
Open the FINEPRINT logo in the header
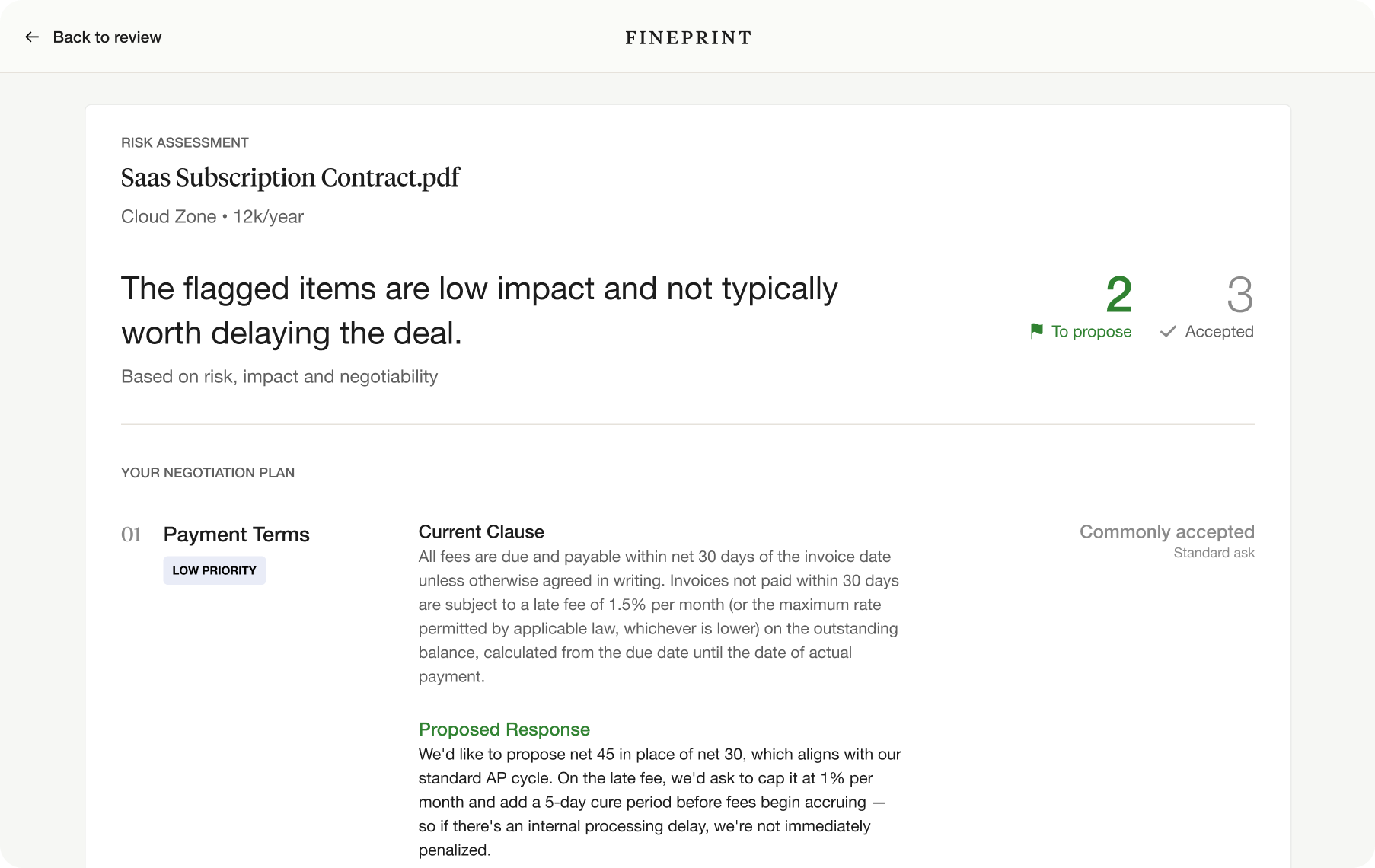(687, 37)
